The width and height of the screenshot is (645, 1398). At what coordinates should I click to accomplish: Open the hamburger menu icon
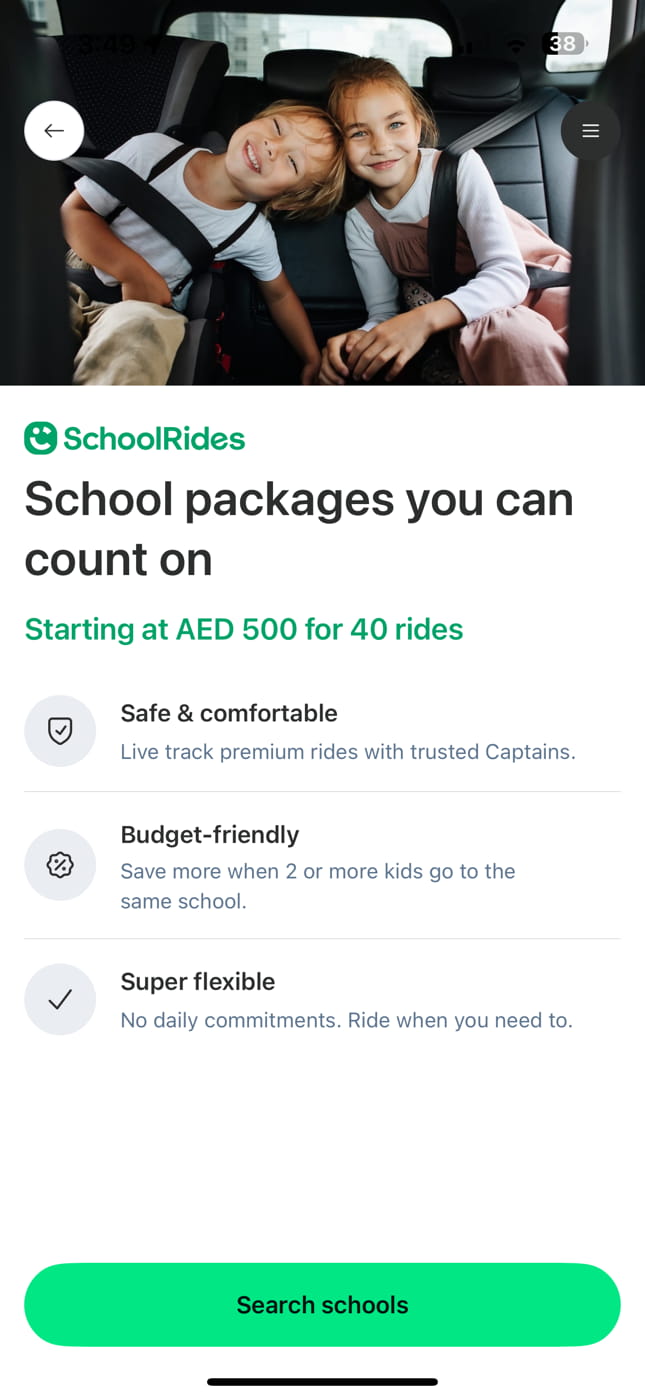pyautogui.click(x=590, y=131)
